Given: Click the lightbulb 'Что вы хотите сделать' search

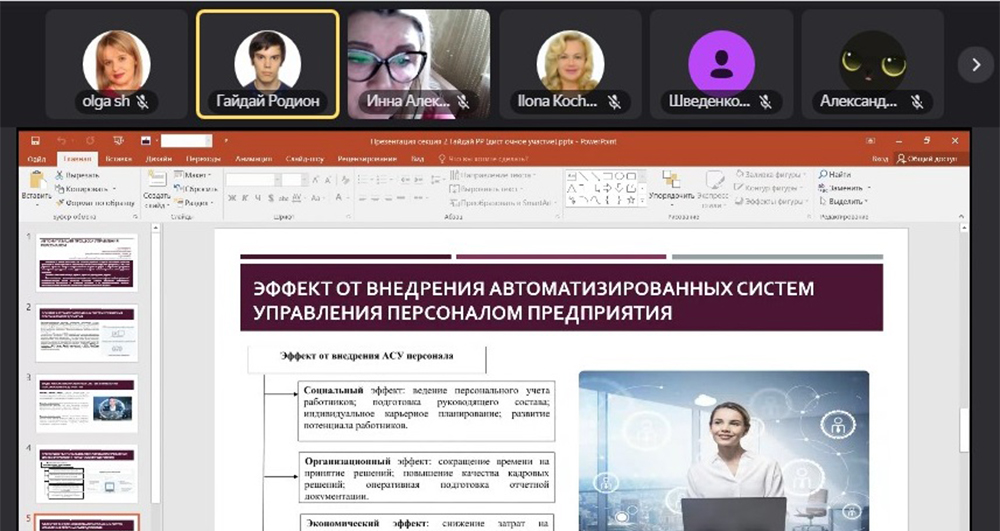Looking at the screenshot, I should pyautogui.click(x=483, y=159).
